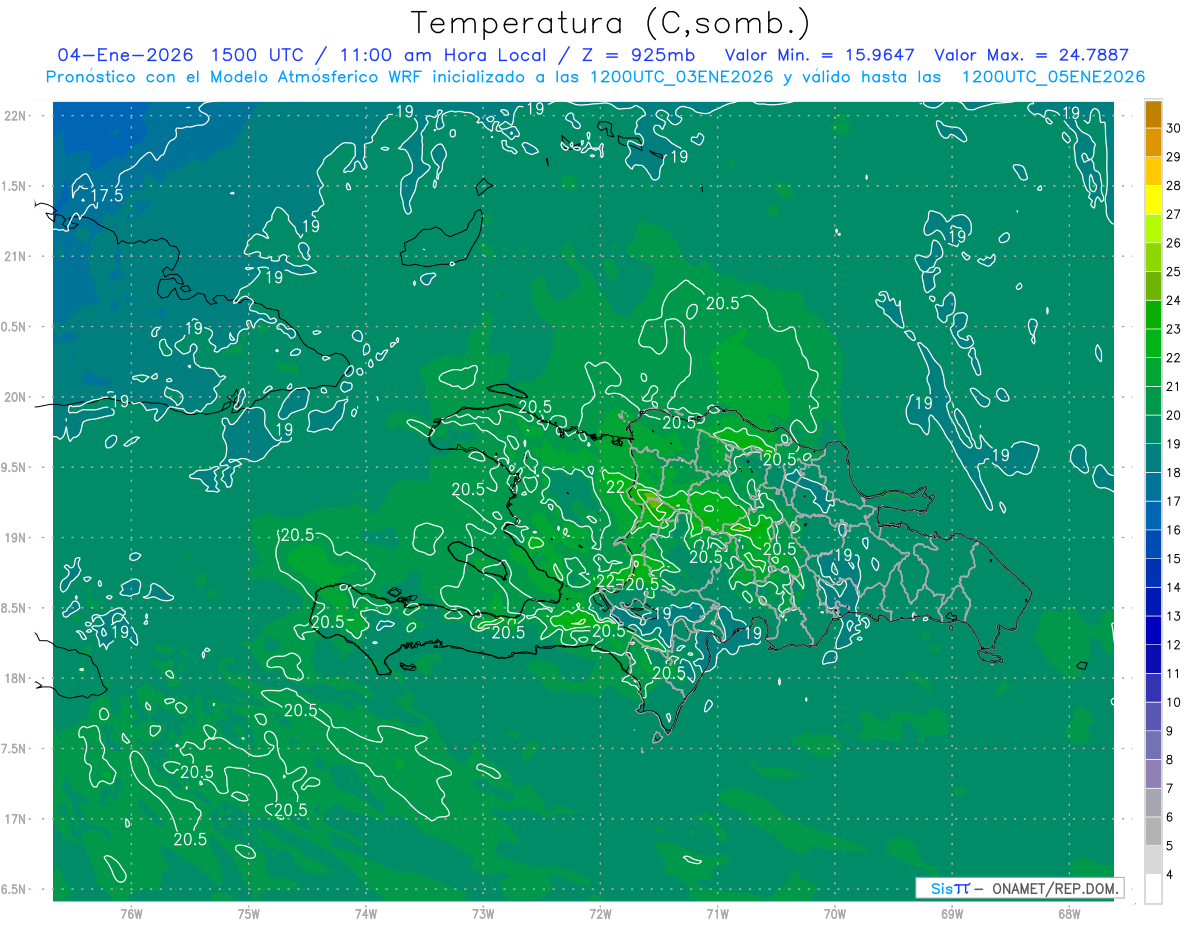
Task: Click "Valor Max. = 24.7887" text
Action: (x=1031, y=55)
